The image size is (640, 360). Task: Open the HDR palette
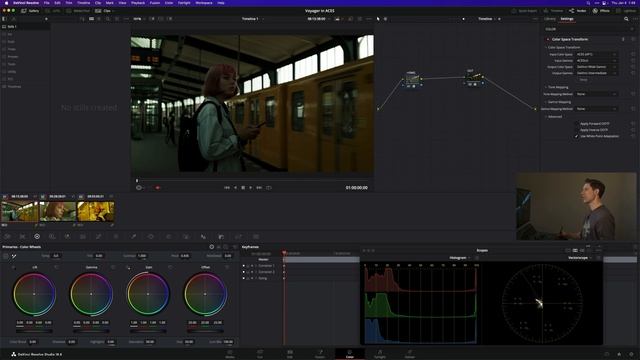click(x=52, y=237)
